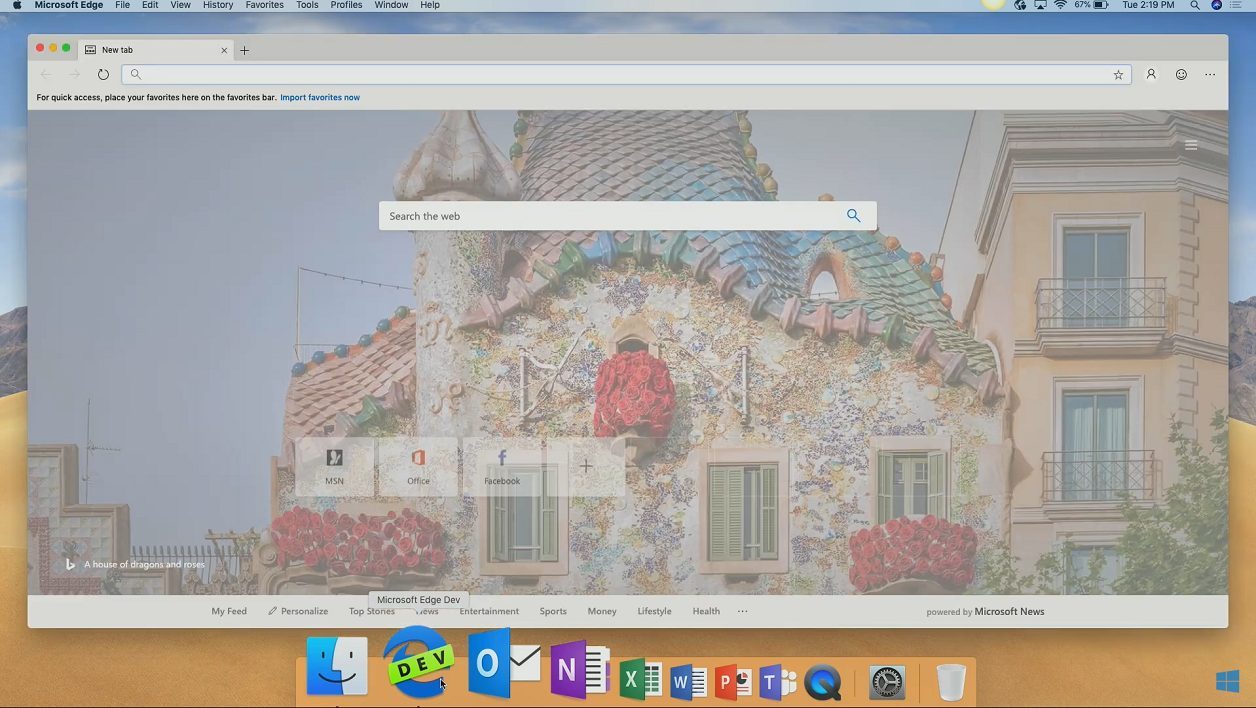Open System Preferences from the Dock
Viewport: 1256px width, 708px height.
tap(887, 682)
